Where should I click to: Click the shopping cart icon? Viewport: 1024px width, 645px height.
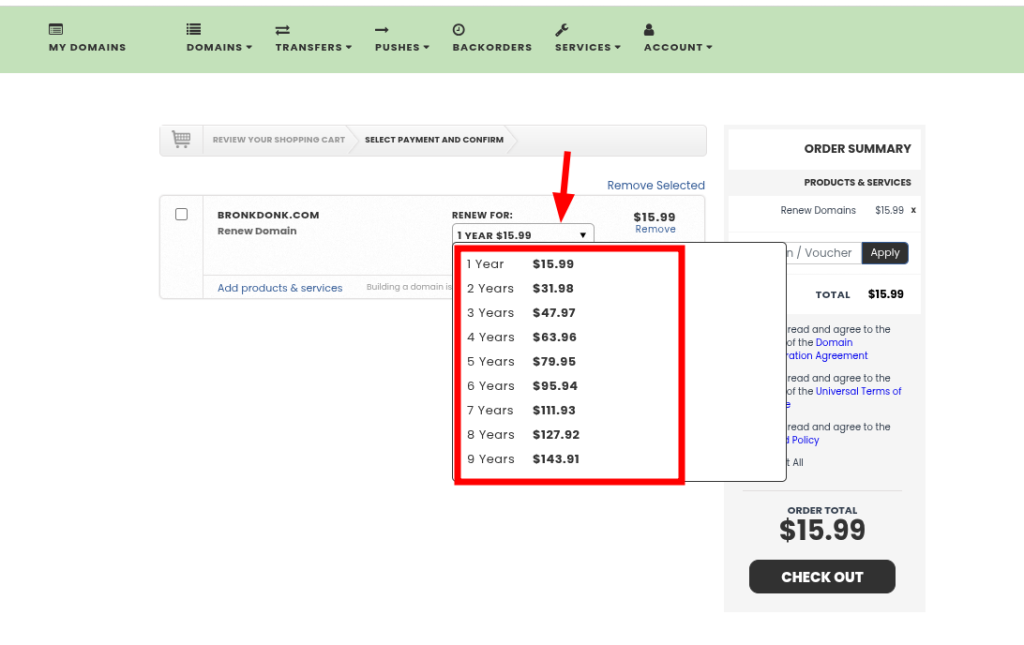pyautogui.click(x=181, y=140)
